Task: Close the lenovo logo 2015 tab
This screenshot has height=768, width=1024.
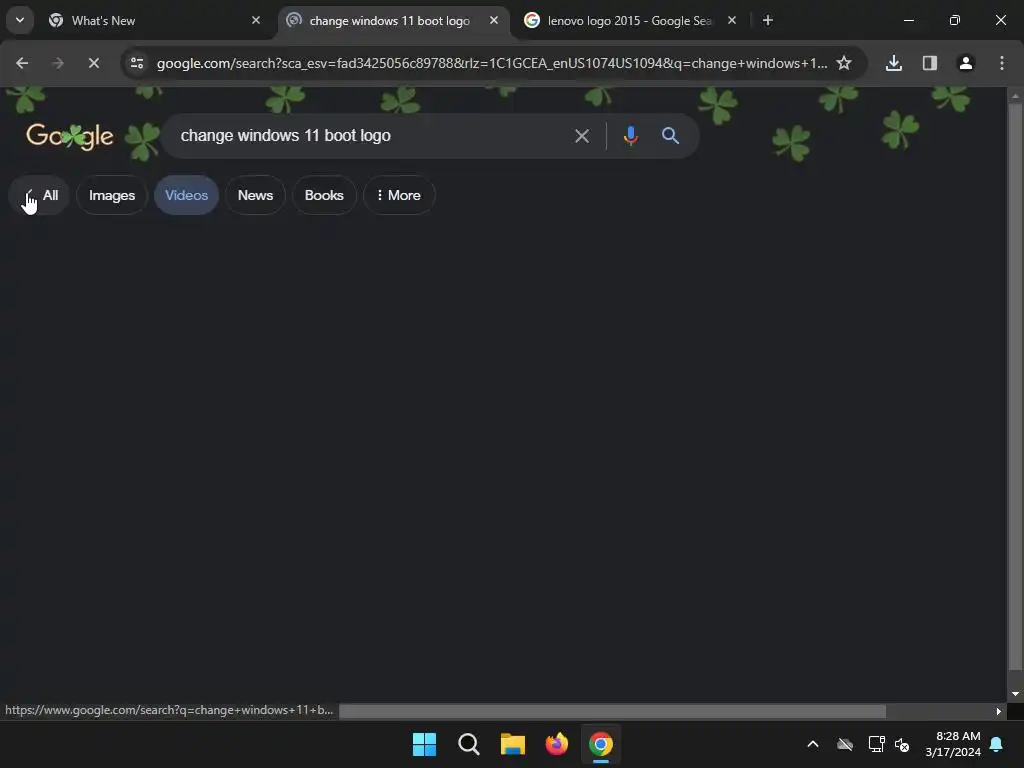Action: [x=732, y=20]
